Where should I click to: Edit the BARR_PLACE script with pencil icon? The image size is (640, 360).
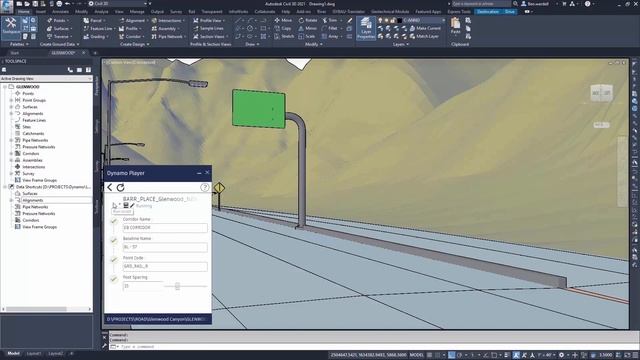pyautogui.click(x=132, y=206)
